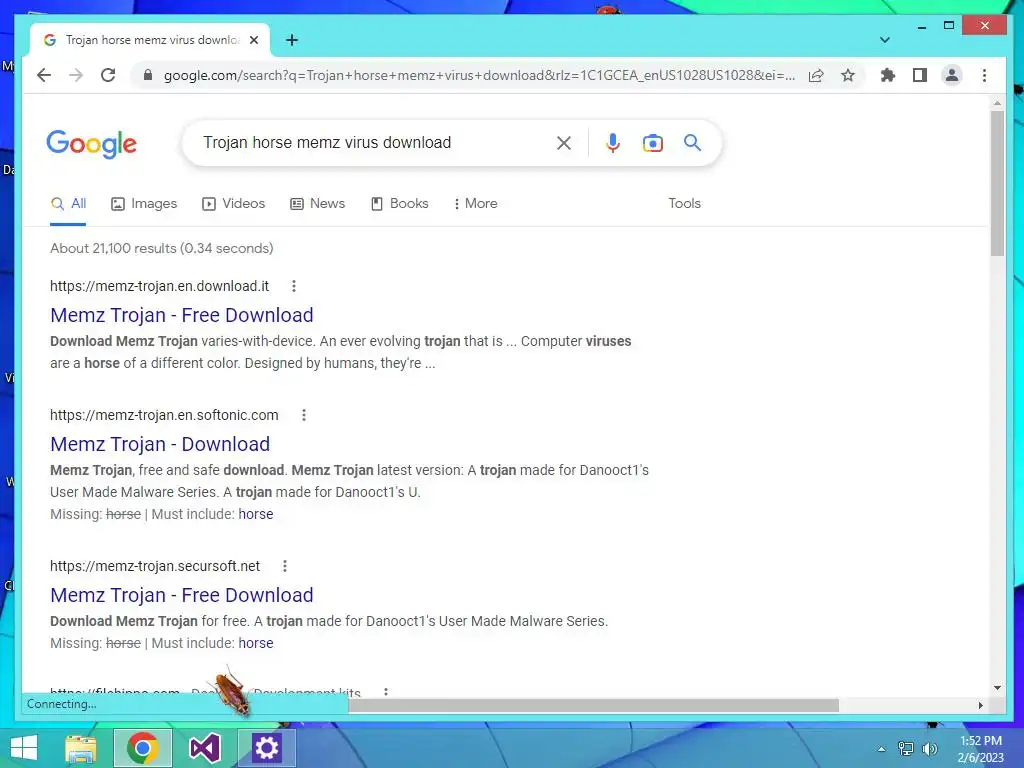Expand the More search categories menu
The height and width of the screenshot is (768, 1024).
(x=475, y=204)
